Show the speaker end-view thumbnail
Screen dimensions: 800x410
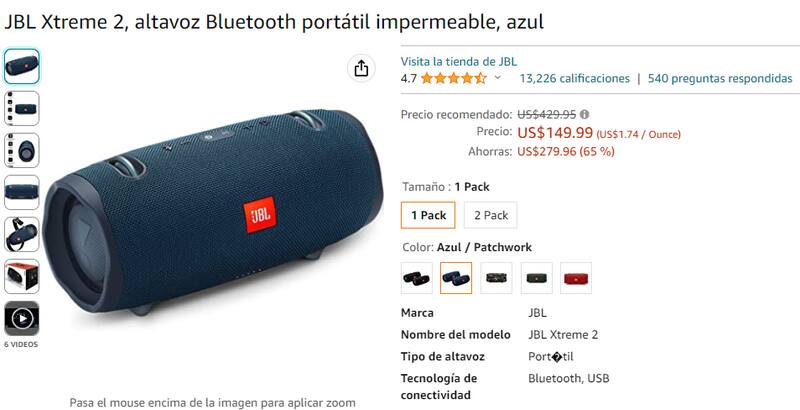(x=22, y=150)
